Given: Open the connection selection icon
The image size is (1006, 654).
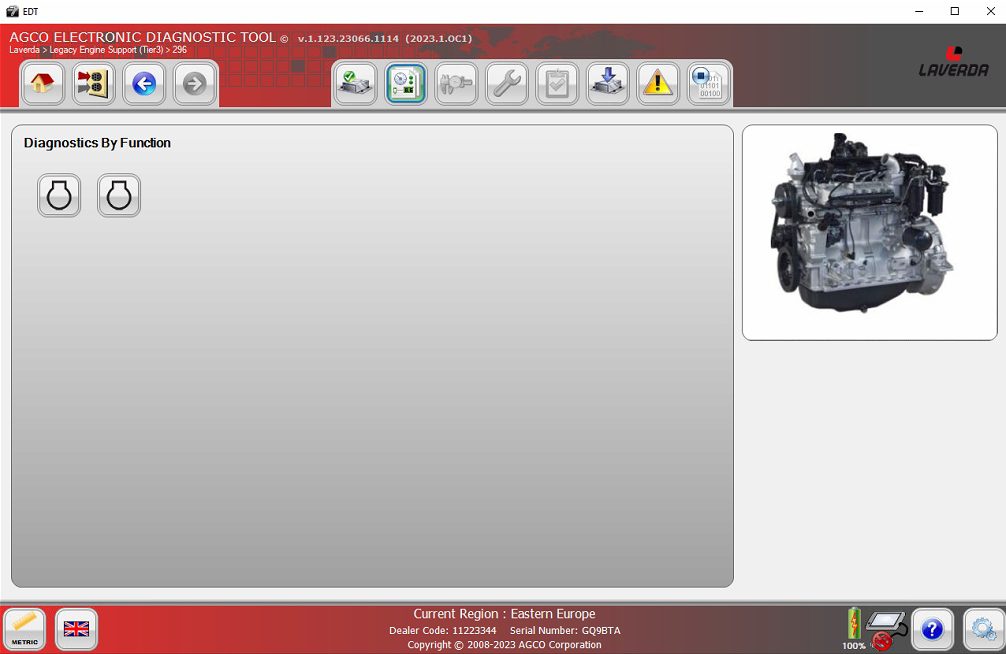Looking at the screenshot, I should click(x=93, y=83).
